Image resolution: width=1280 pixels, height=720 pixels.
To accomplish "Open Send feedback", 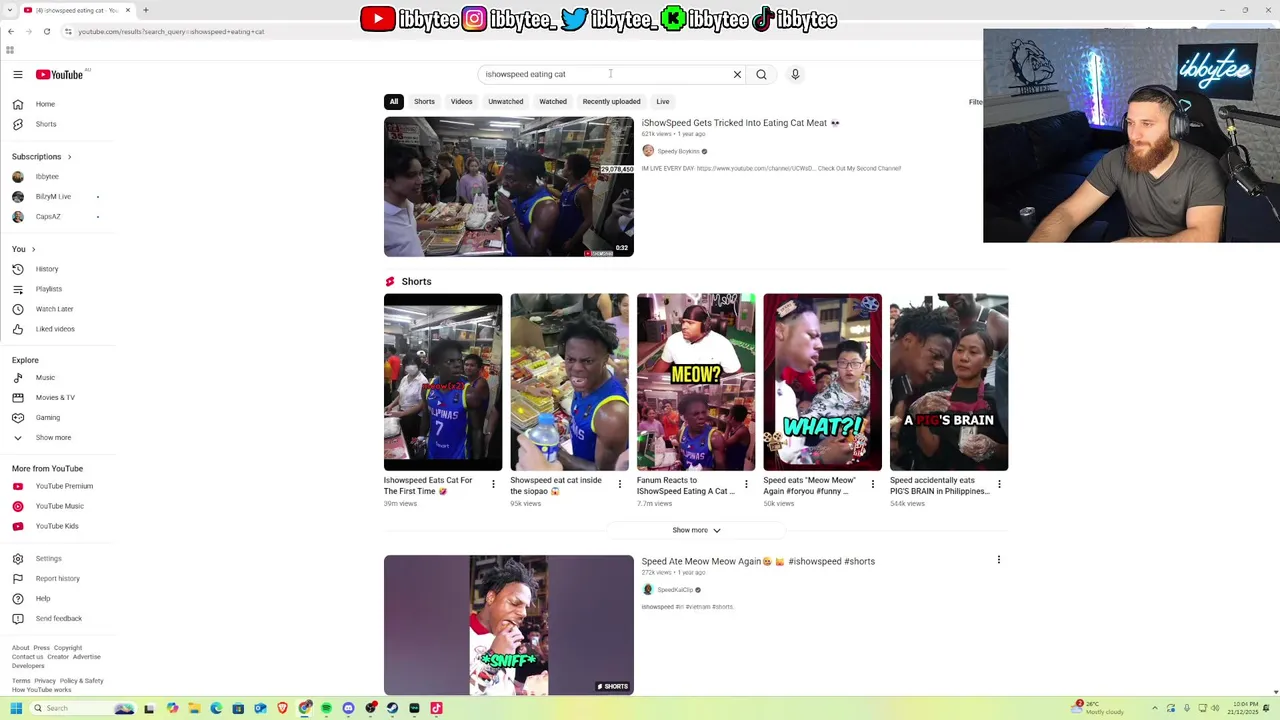I will pyautogui.click(x=58, y=618).
